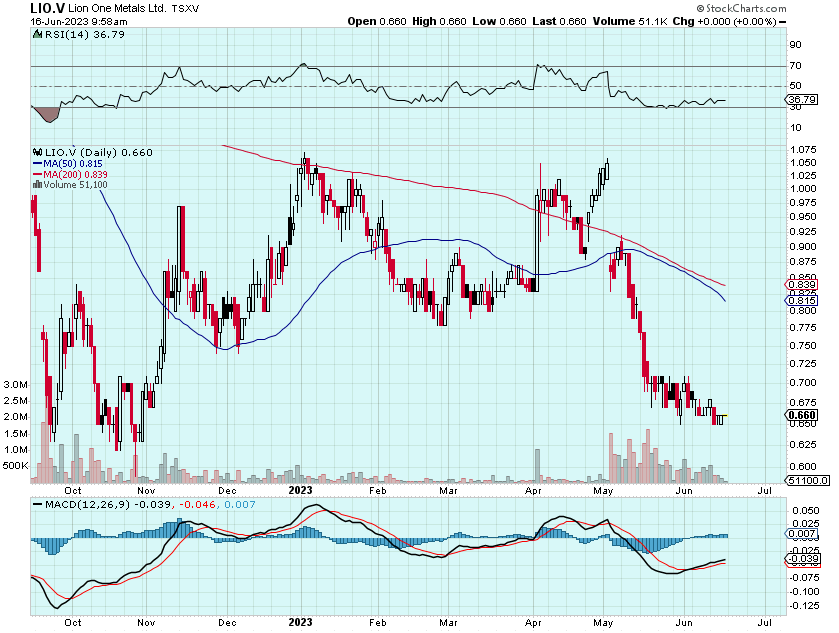Click the 50 level on the RSI axis
The width and height of the screenshot is (839, 633).
[796, 86]
